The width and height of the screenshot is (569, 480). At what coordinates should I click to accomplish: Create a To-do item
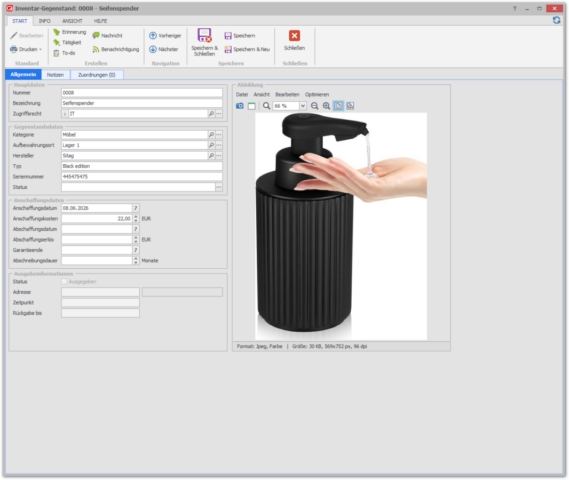64,53
